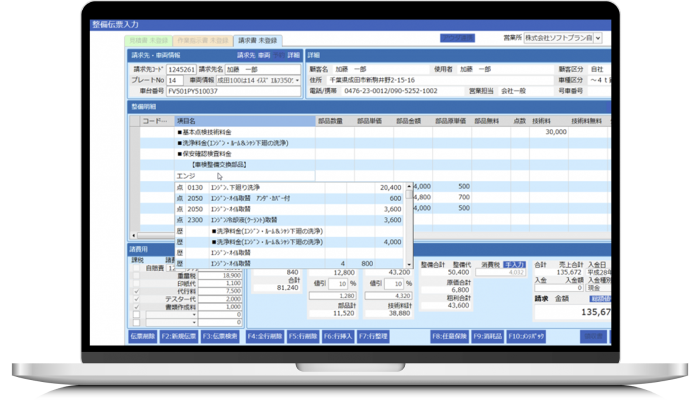Click F4:全行削除 button

265,336
